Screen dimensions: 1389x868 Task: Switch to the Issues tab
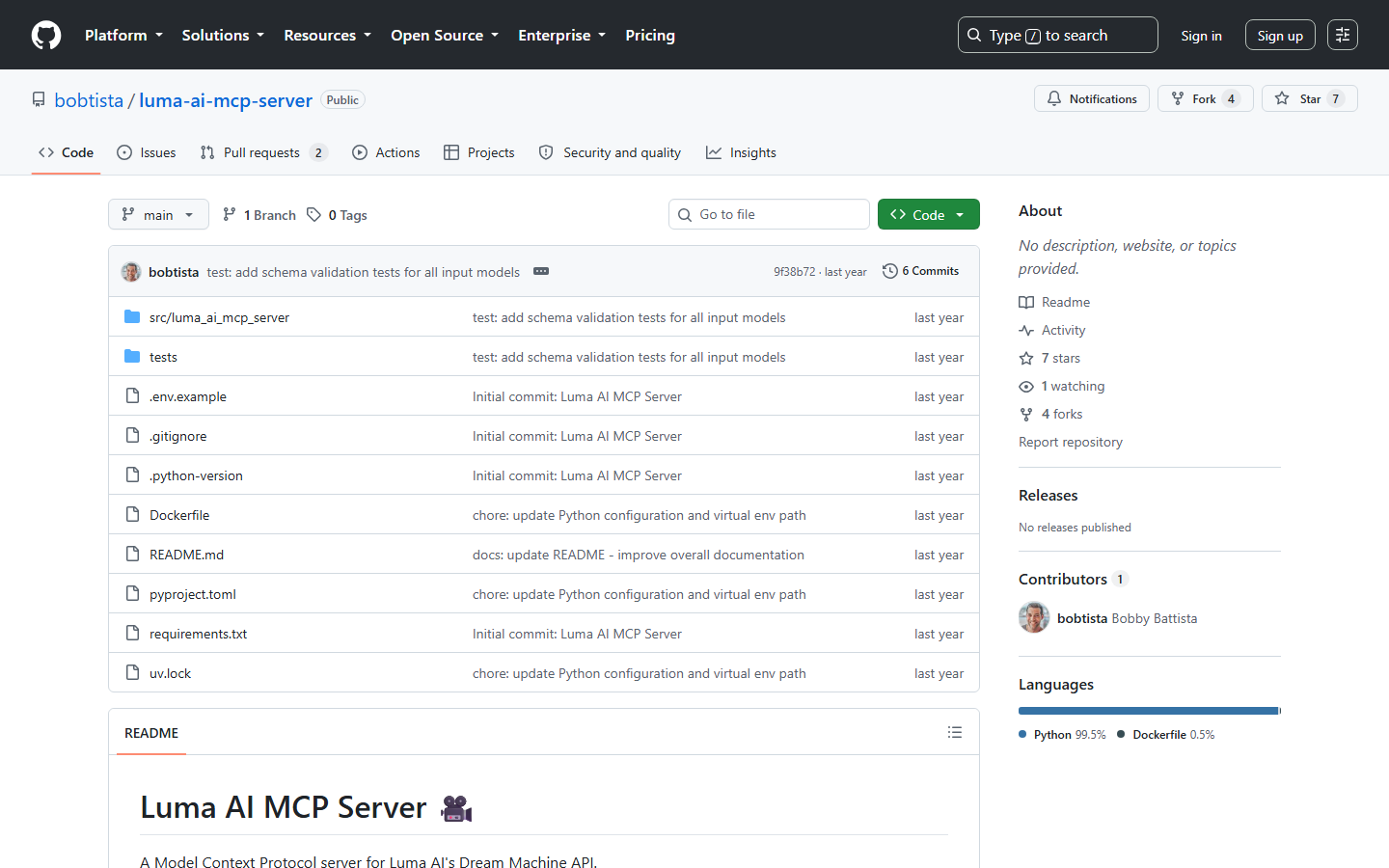coord(147,152)
